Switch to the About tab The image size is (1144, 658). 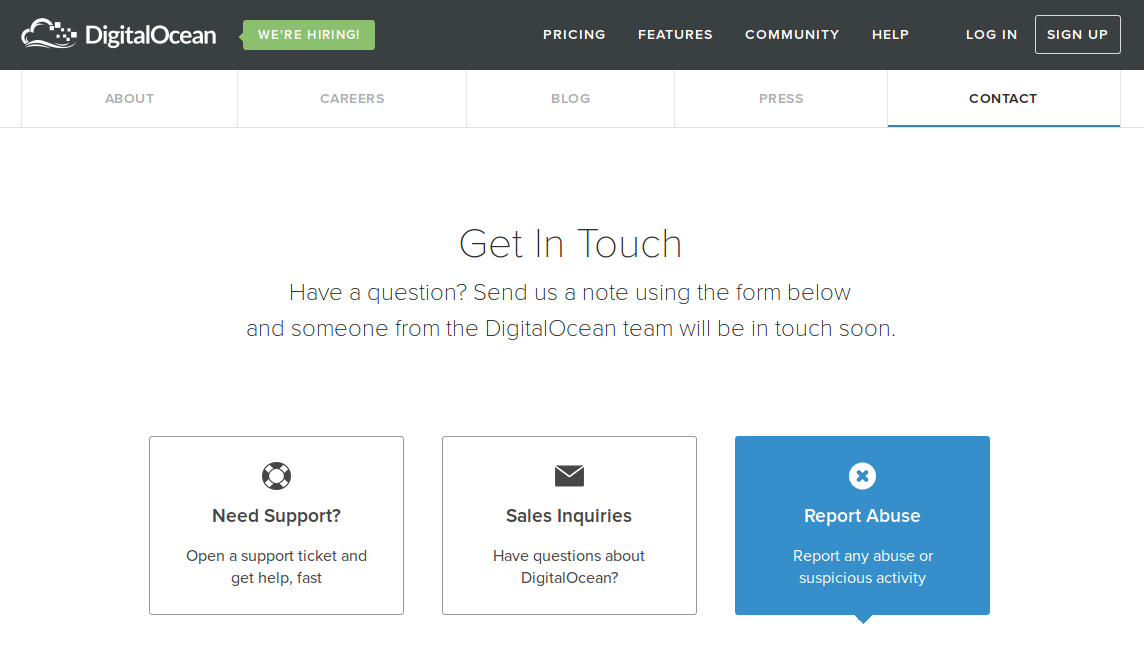pos(129,98)
